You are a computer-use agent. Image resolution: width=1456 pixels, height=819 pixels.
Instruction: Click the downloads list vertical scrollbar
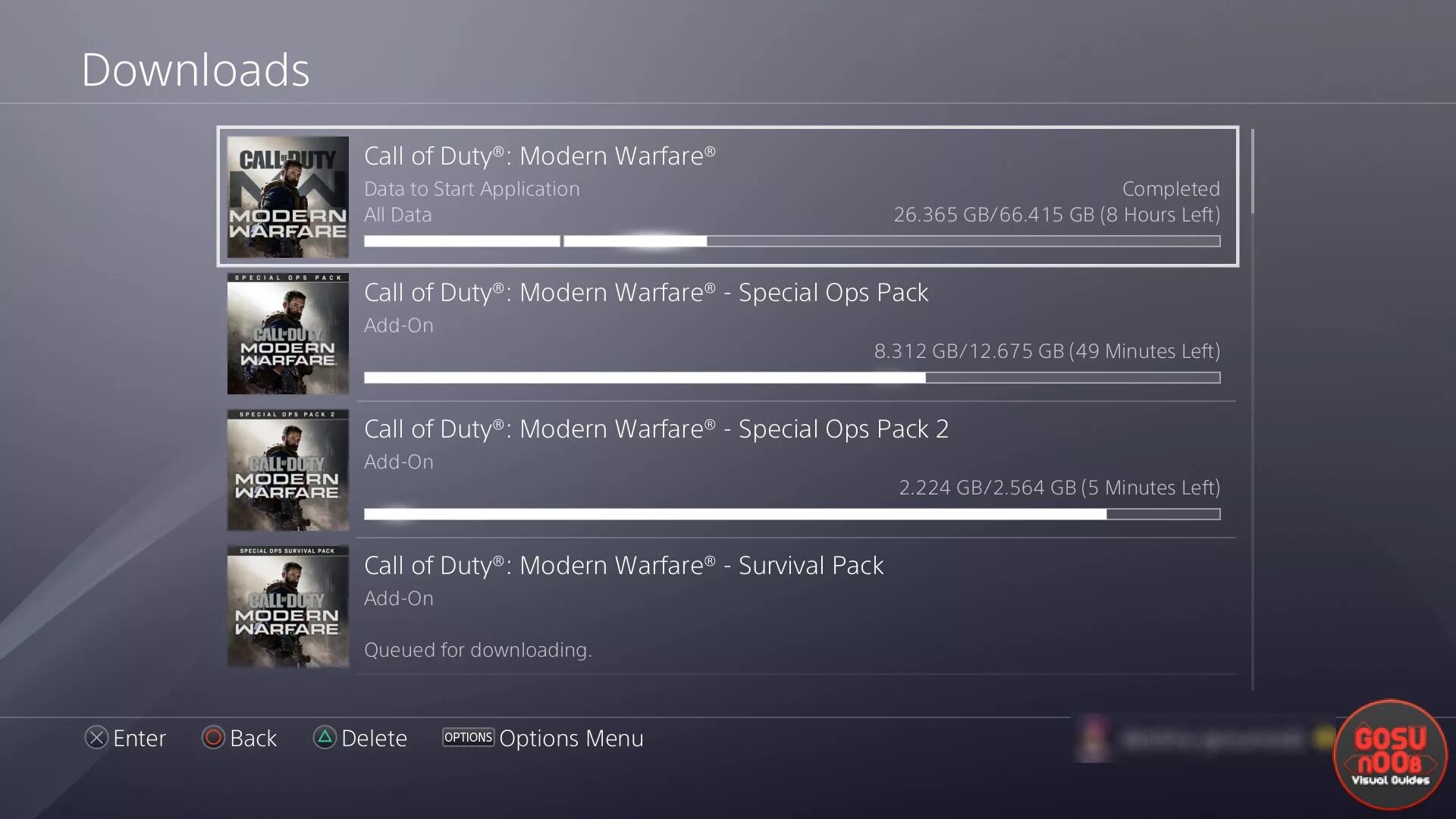coord(1252,409)
